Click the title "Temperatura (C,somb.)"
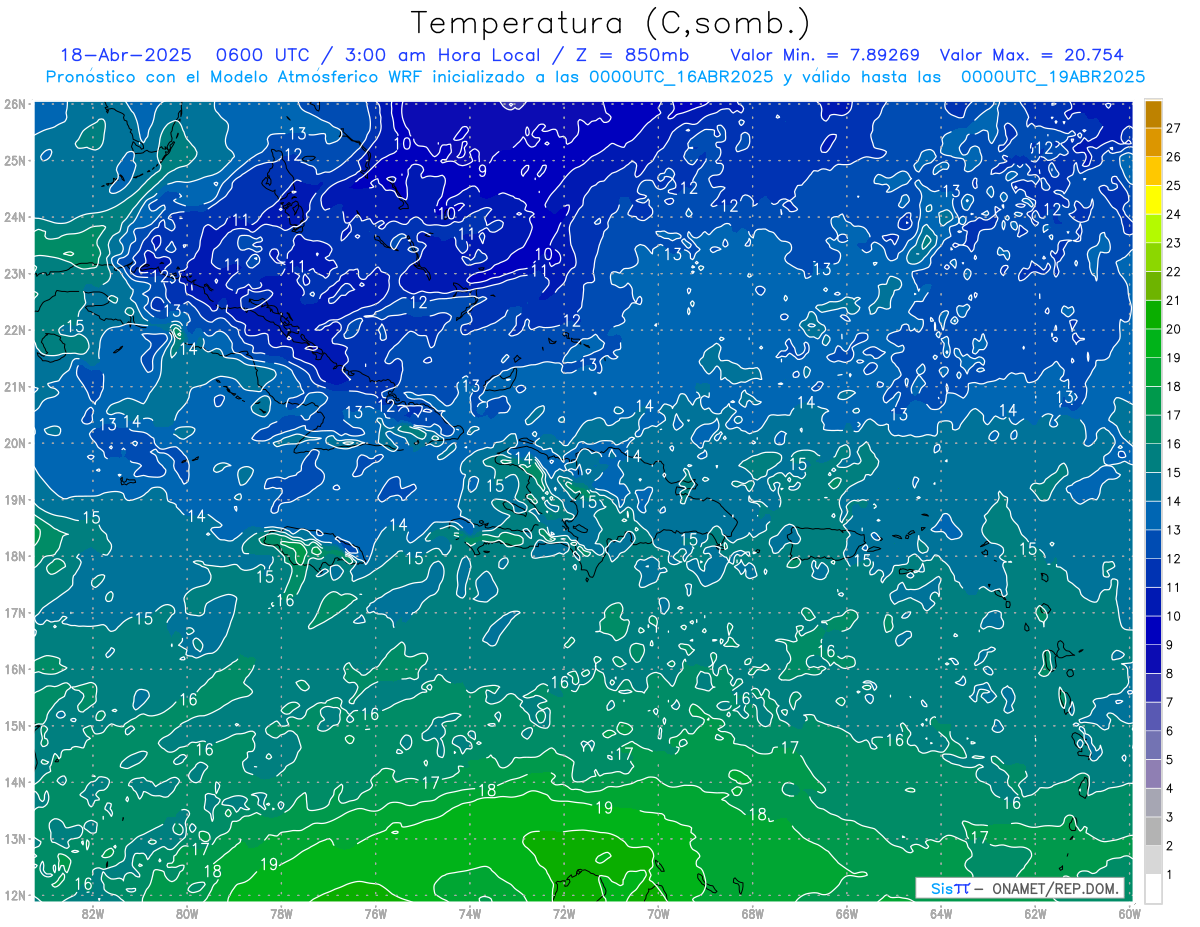1200x927 pixels. (x=611, y=23)
